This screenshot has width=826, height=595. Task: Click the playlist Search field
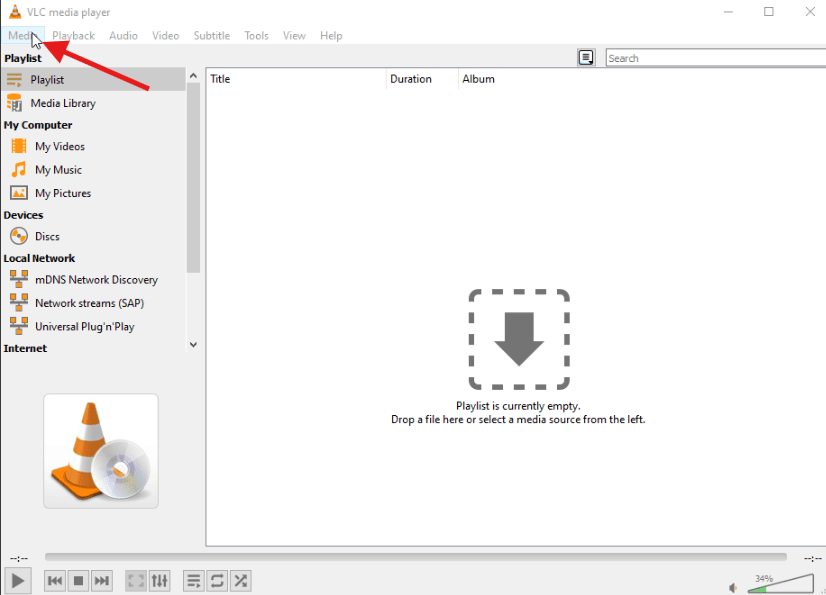pyautogui.click(x=716, y=58)
